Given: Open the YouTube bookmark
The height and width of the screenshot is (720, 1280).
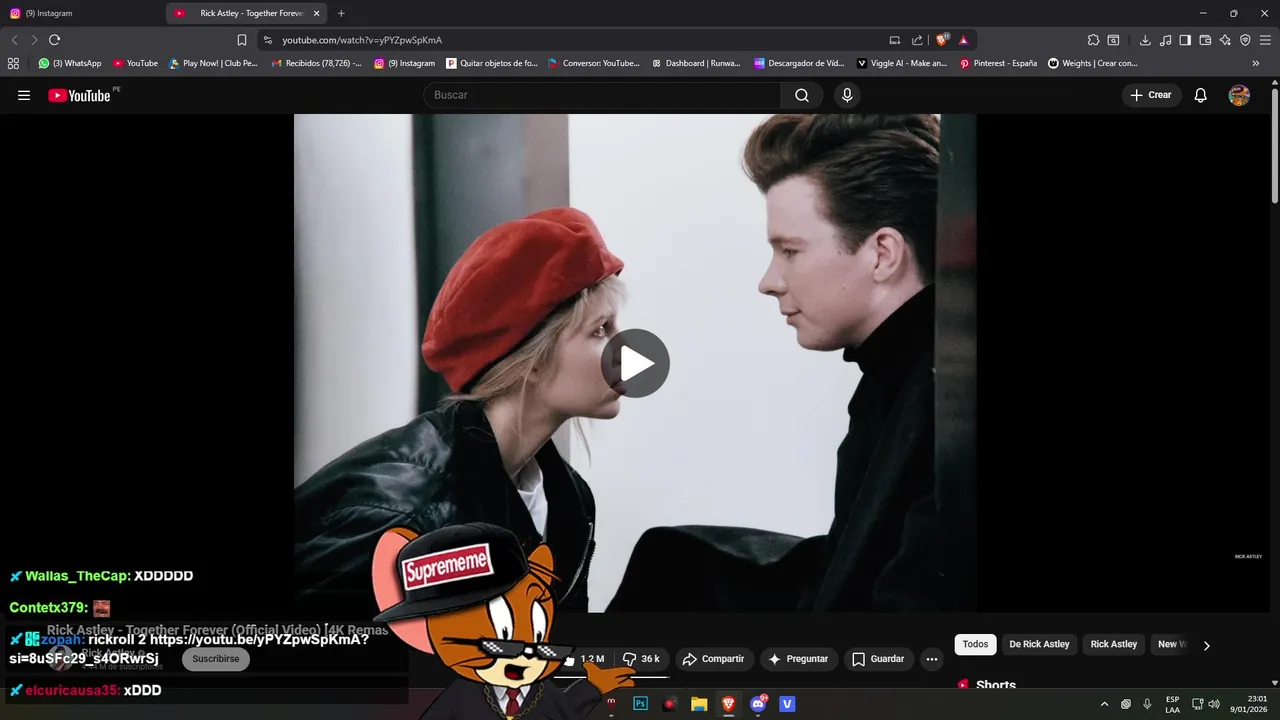Looking at the screenshot, I should (135, 63).
